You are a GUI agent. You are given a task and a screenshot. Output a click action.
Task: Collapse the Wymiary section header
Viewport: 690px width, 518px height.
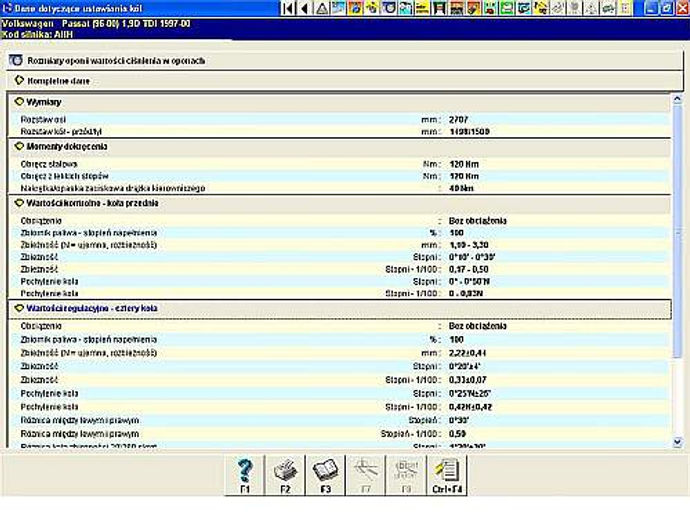tap(339, 102)
